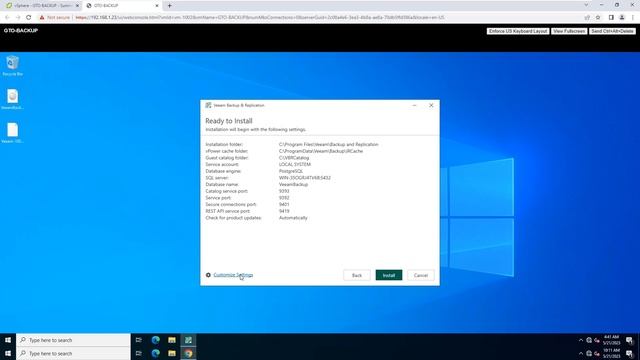This screenshot has width=640, height=360.
Task: Click the browser forward arrow
Action: 18,18
